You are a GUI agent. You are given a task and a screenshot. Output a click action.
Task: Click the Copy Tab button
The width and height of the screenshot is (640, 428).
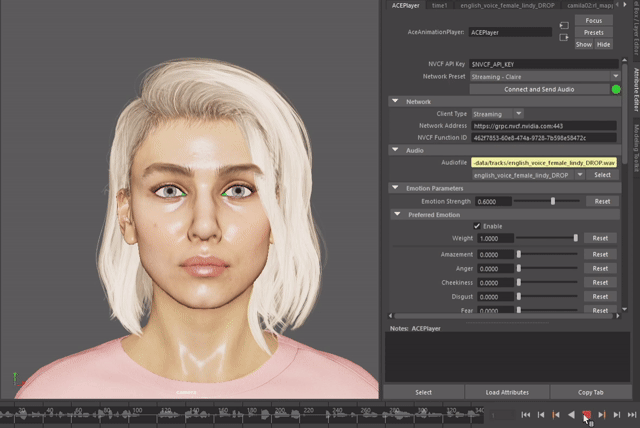[590, 392]
